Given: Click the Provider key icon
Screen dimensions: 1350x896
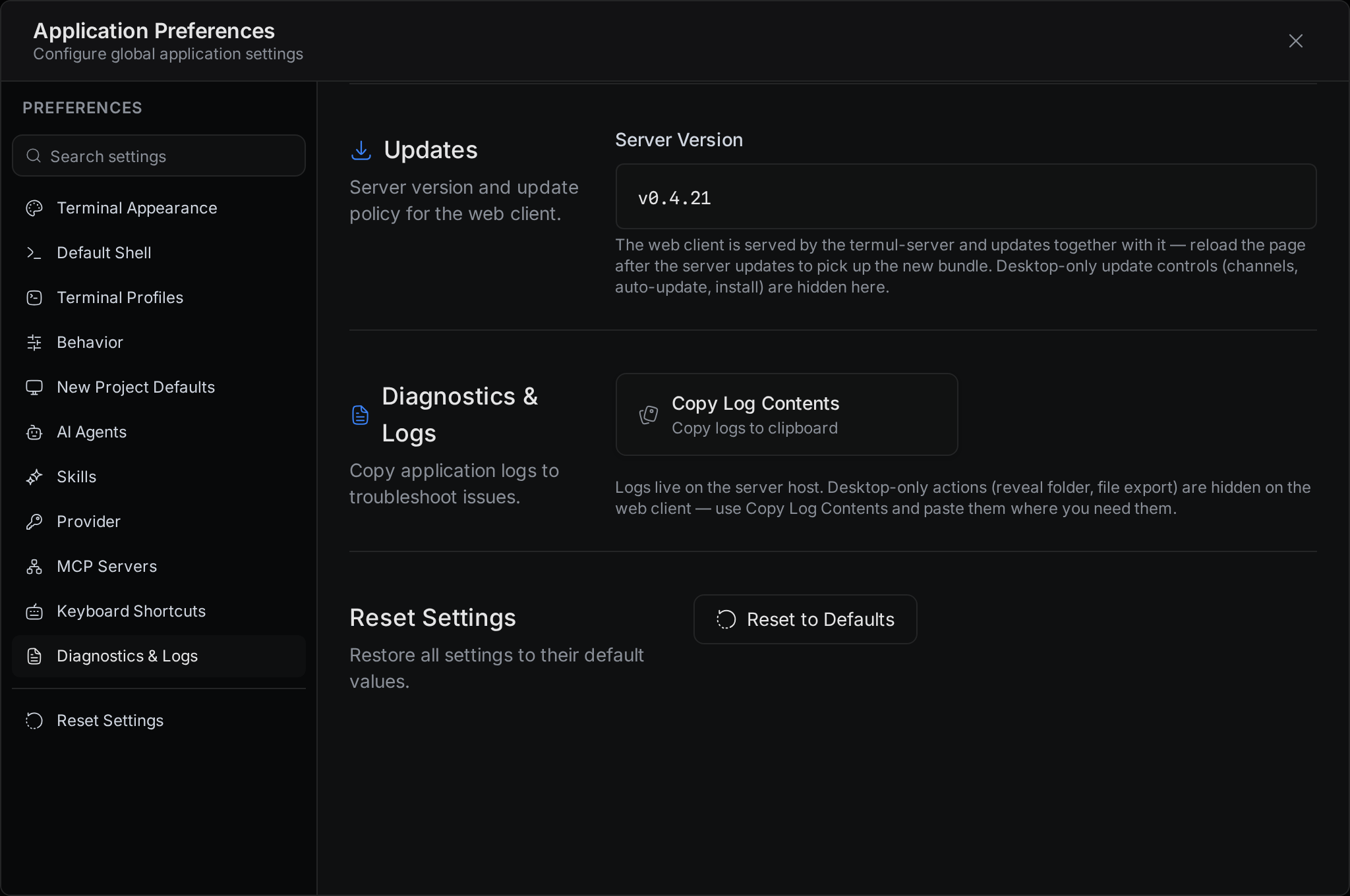Looking at the screenshot, I should coord(34,522).
